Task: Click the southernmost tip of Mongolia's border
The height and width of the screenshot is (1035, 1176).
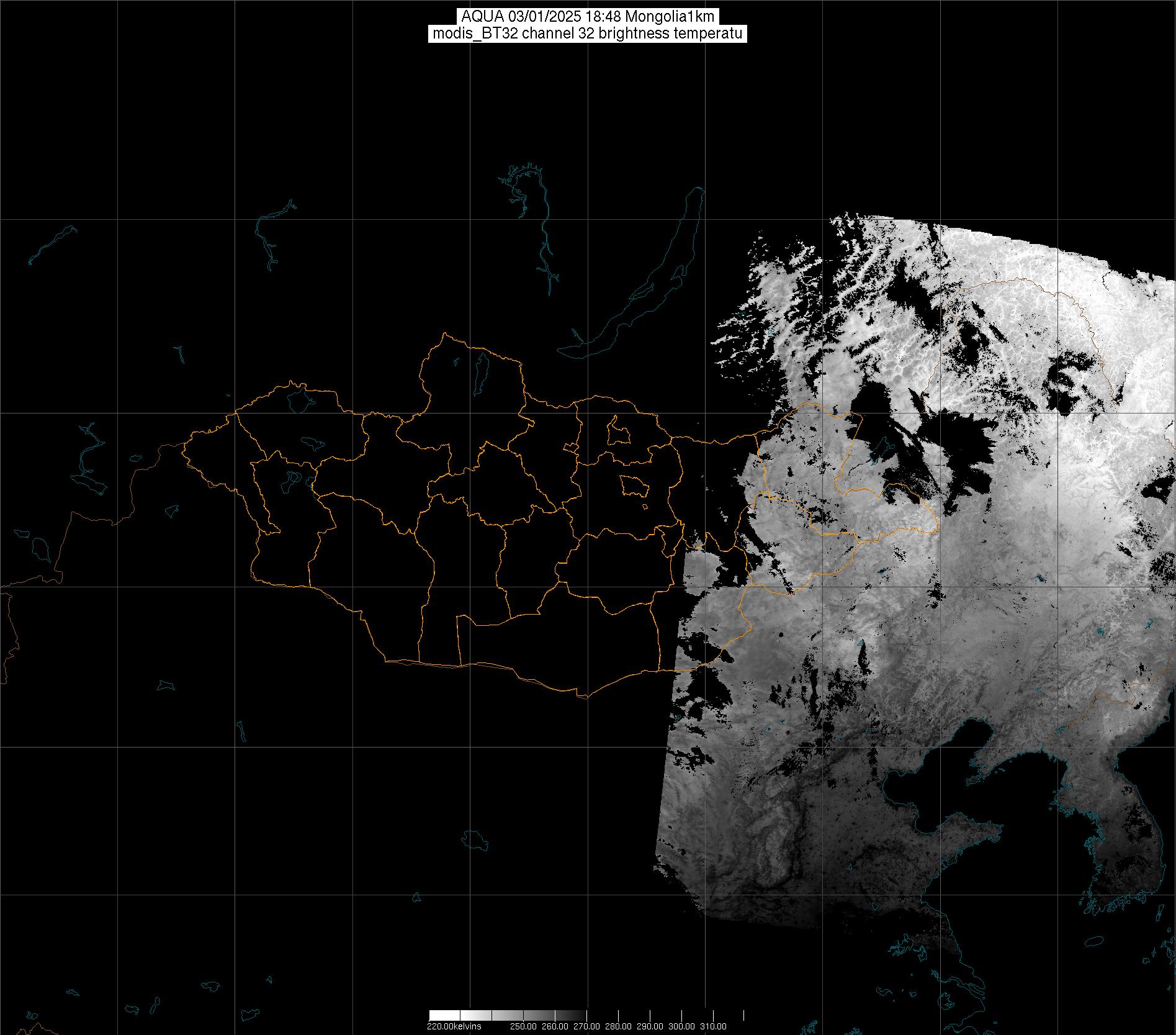Action: point(582,696)
